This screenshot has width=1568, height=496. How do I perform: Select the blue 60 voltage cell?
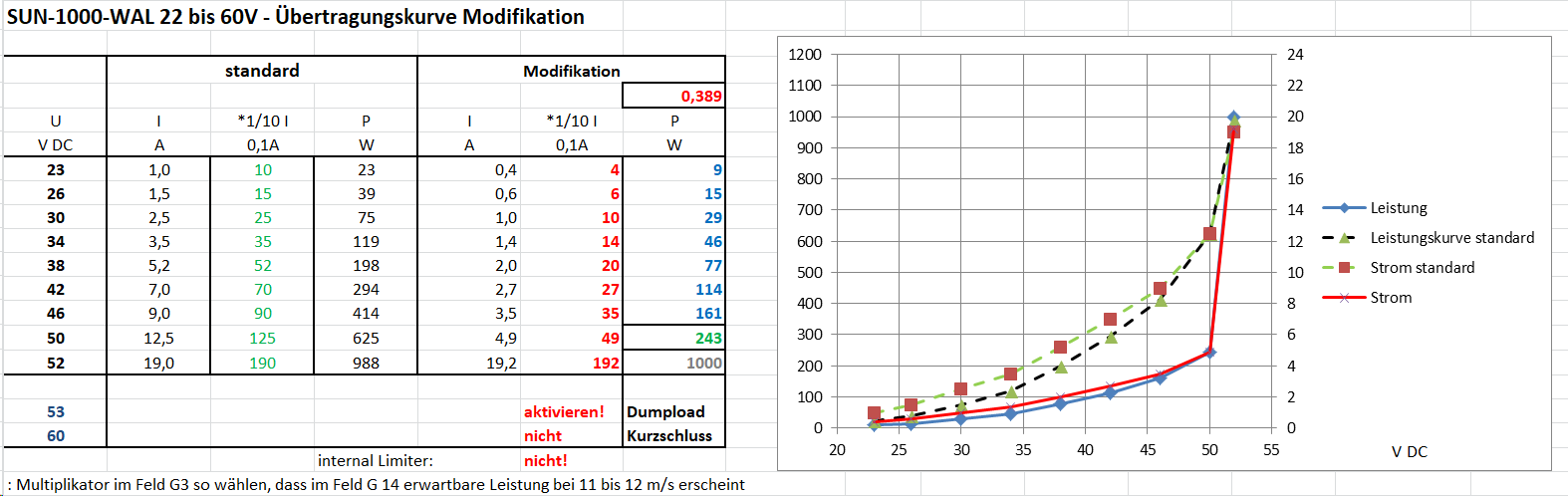56,436
